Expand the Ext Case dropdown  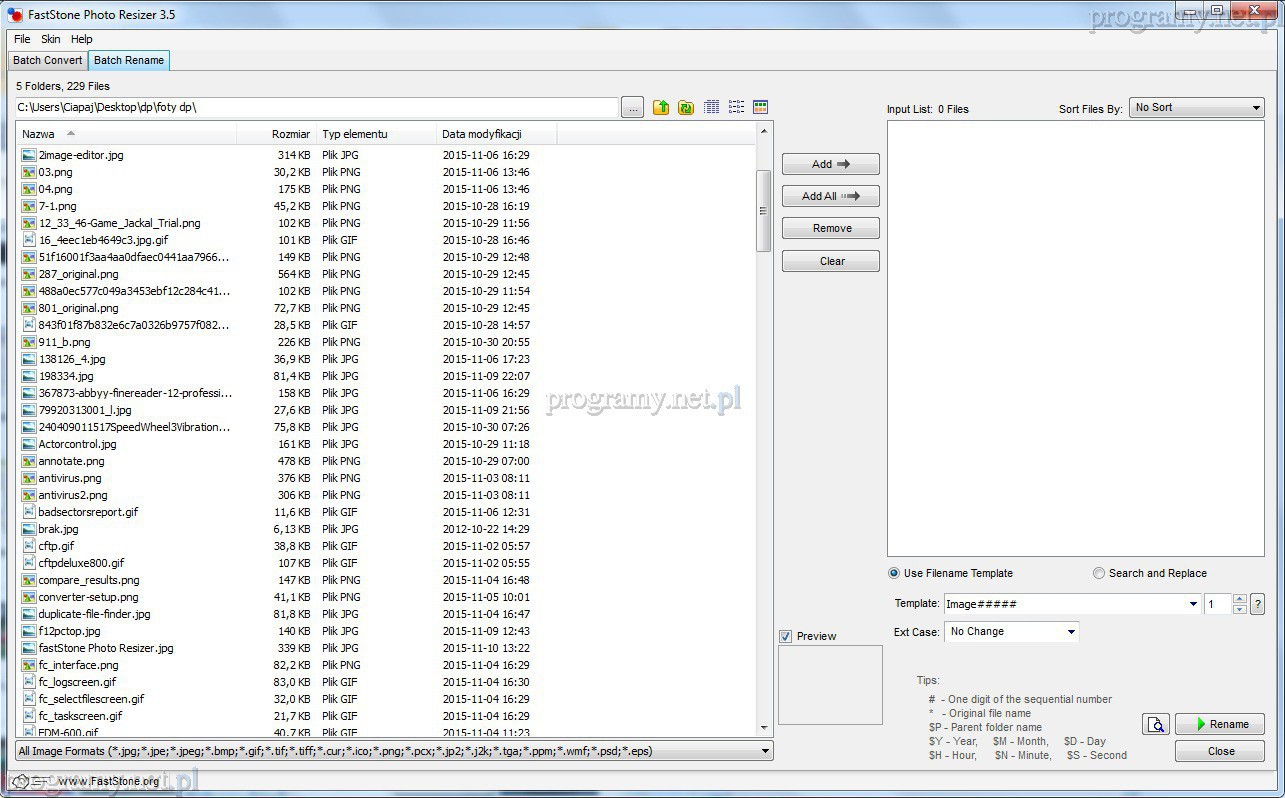1070,632
